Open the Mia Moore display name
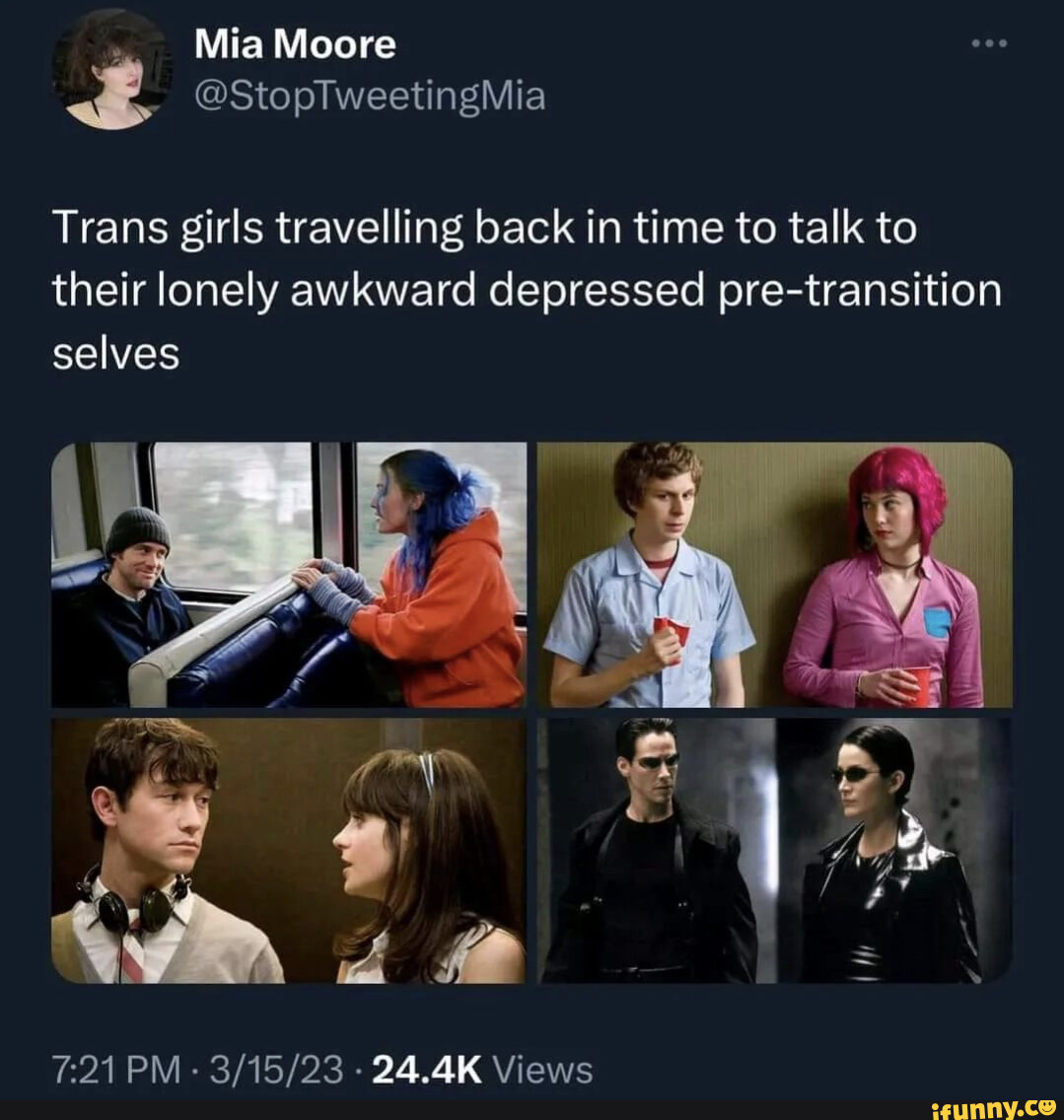Screen dimensions: 1064x1120 click(x=295, y=44)
